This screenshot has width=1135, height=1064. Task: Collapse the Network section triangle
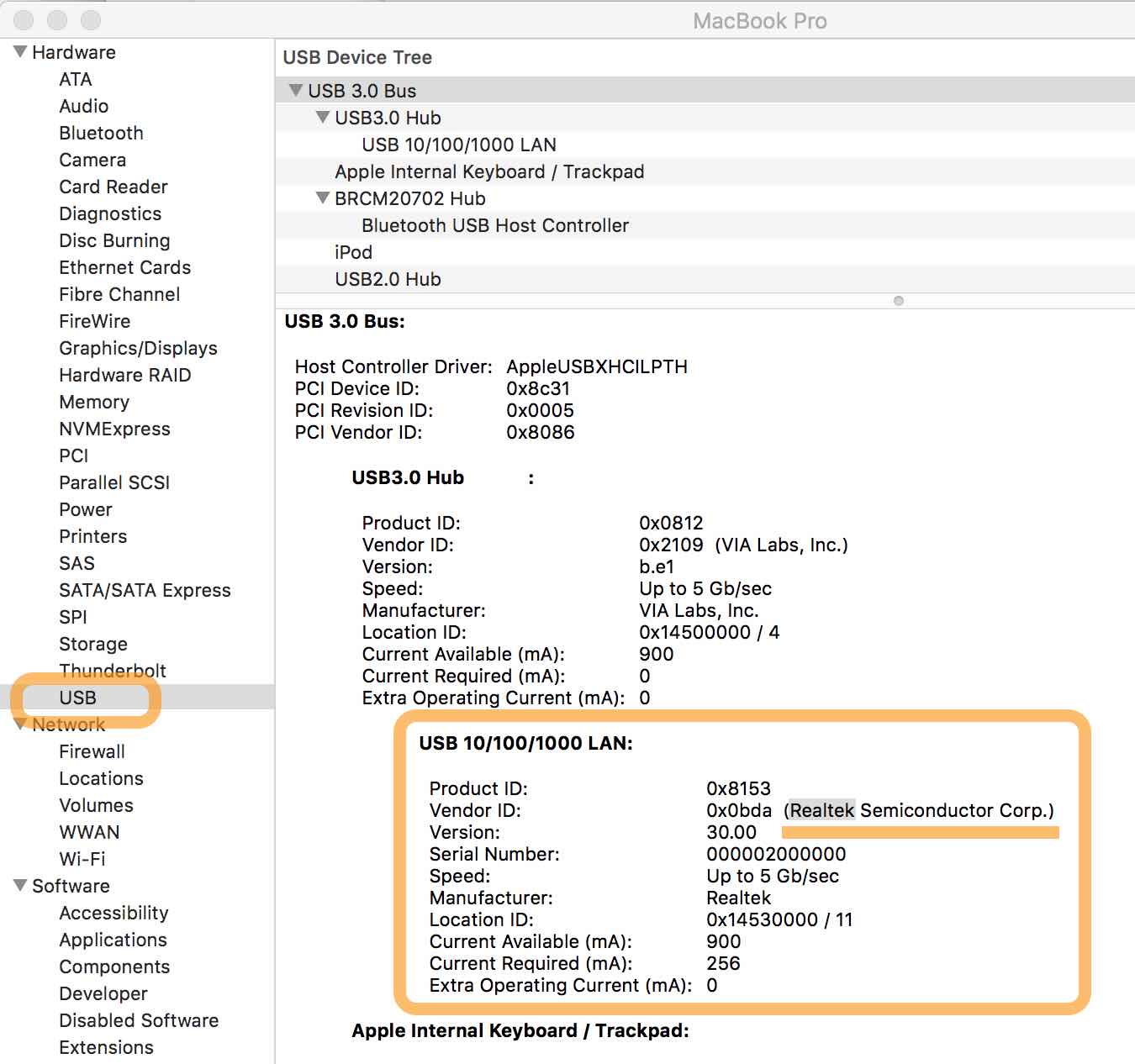pos(20,724)
